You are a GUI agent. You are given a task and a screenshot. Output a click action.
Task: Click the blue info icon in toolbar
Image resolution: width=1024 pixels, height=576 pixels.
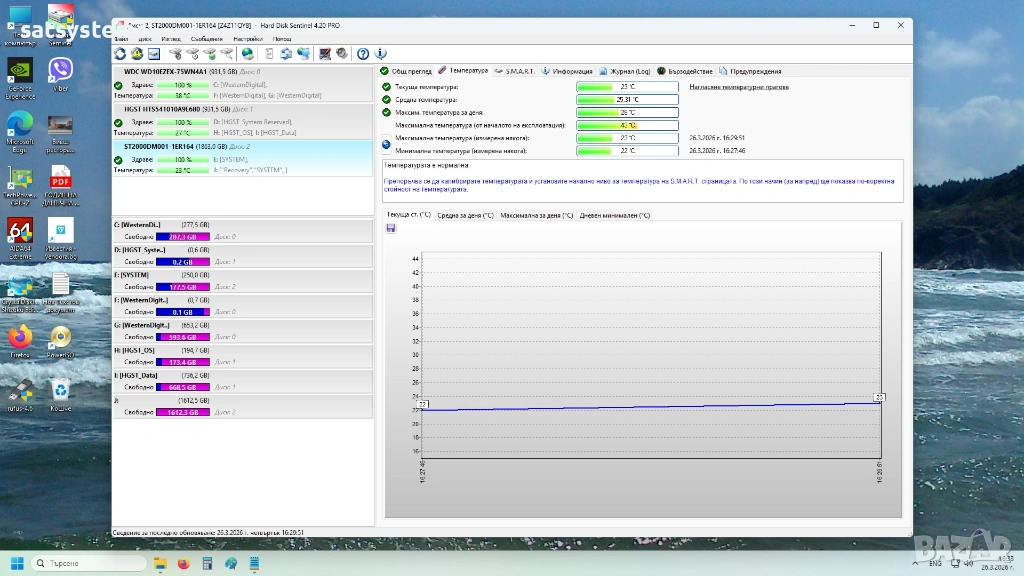click(x=380, y=54)
